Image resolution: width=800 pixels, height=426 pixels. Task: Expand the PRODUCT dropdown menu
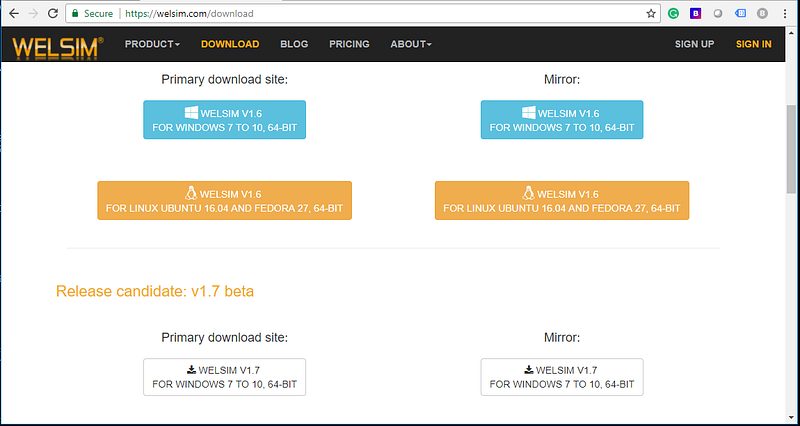152,44
